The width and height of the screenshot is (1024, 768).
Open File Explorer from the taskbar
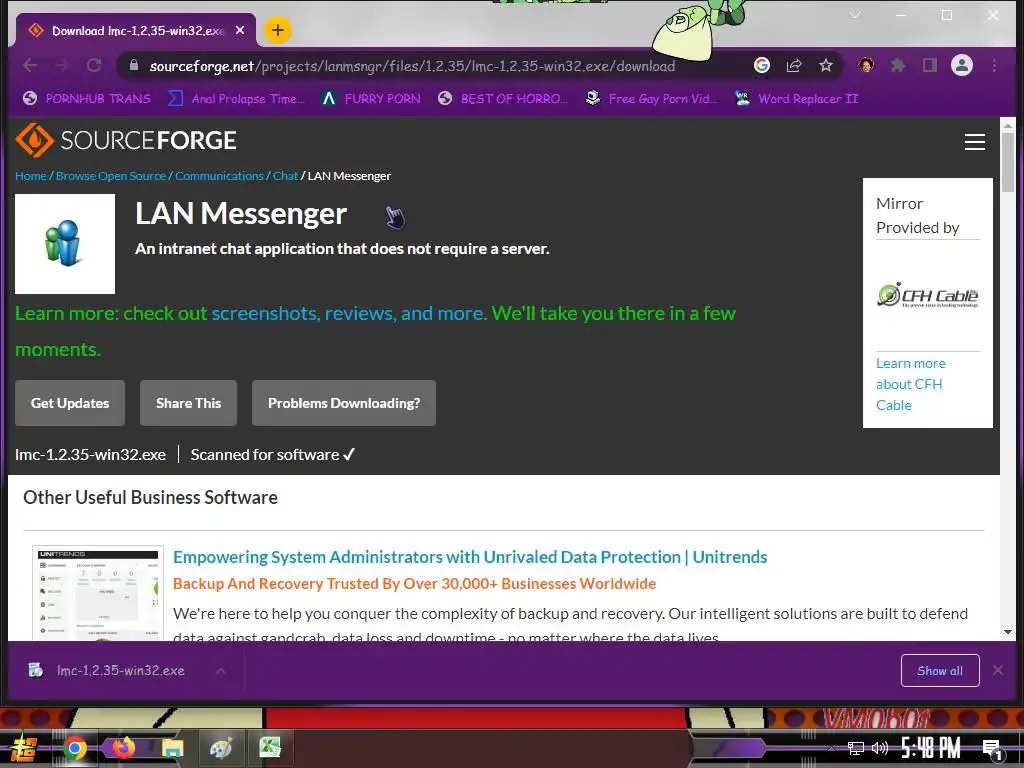coord(172,748)
